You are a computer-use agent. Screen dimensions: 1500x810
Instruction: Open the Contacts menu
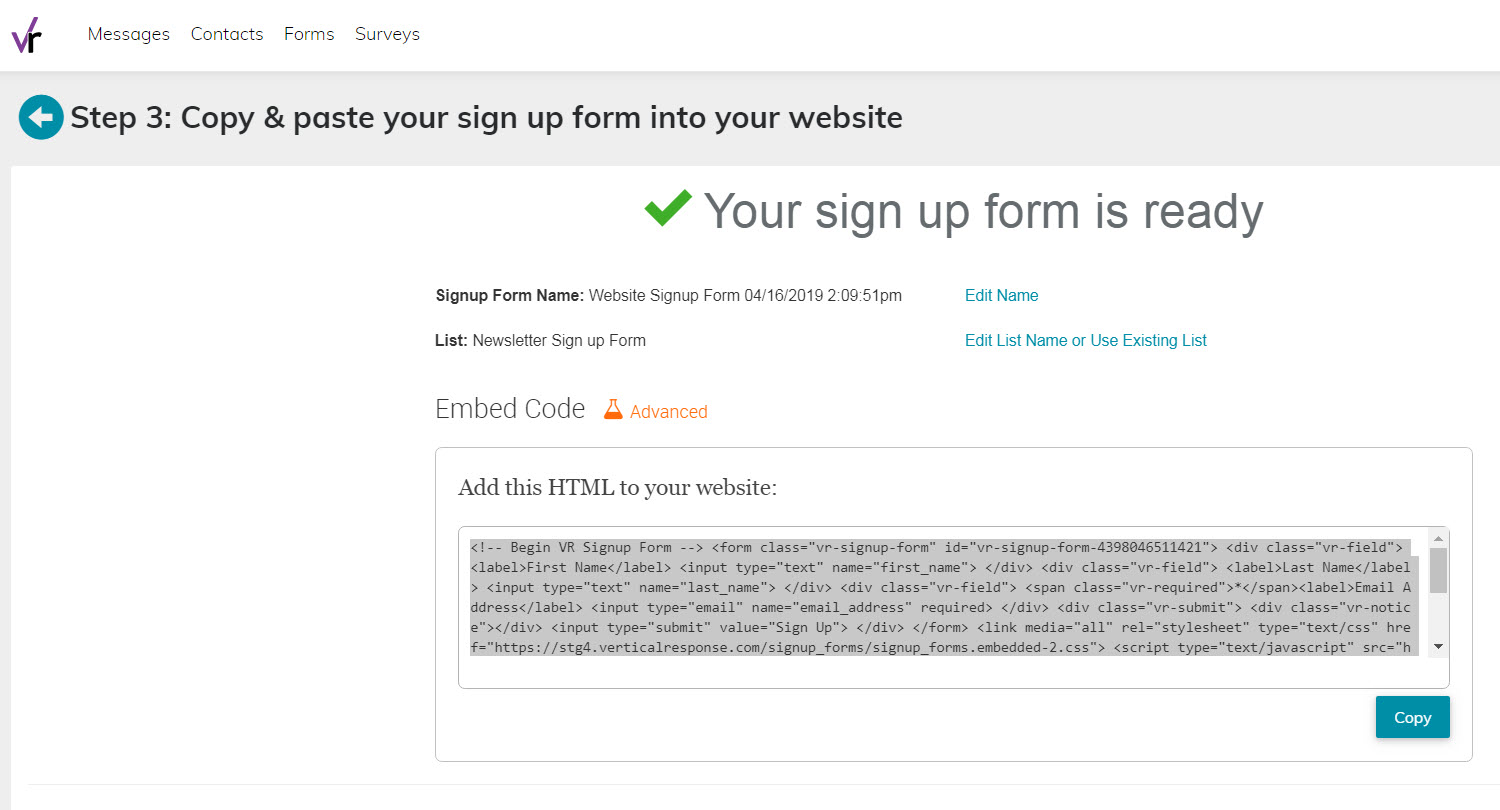click(x=227, y=34)
